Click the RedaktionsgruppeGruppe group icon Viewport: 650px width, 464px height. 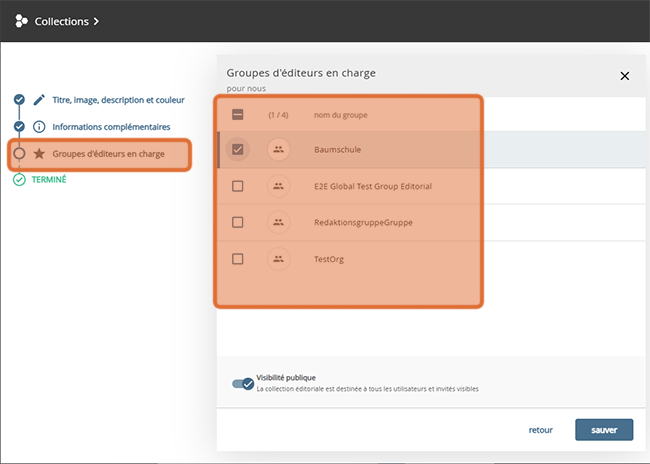coord(278,222)
